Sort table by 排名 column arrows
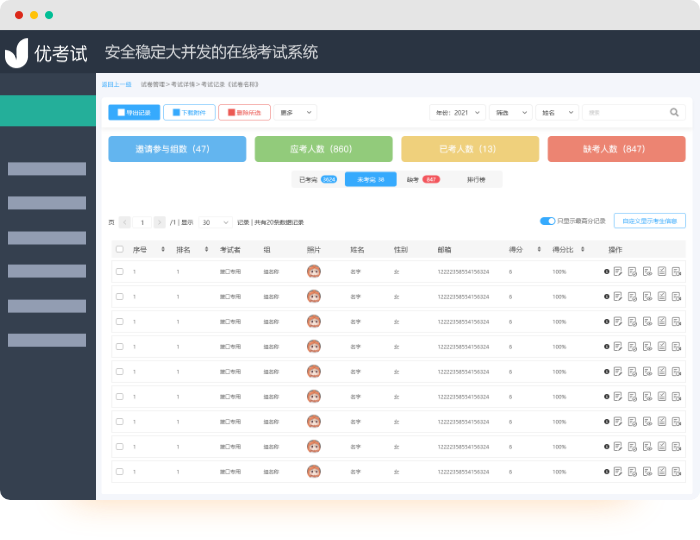This screenshot has width=700, height=540. tap(206, 249)
